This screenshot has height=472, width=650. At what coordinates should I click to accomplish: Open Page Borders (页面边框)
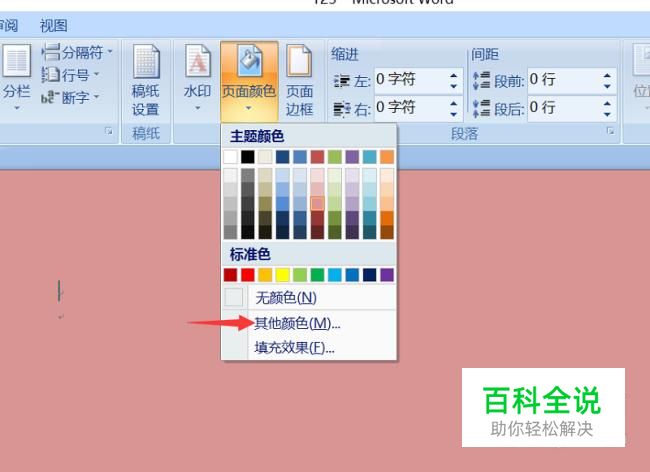[299, 81]
